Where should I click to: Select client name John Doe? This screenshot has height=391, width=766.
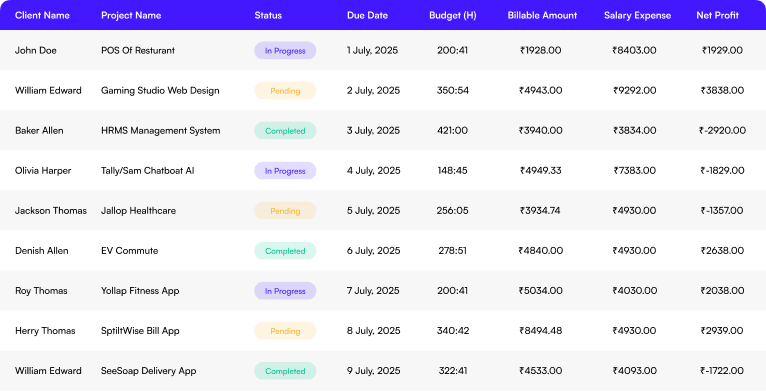pyautogui.click(x=36, y=50)
